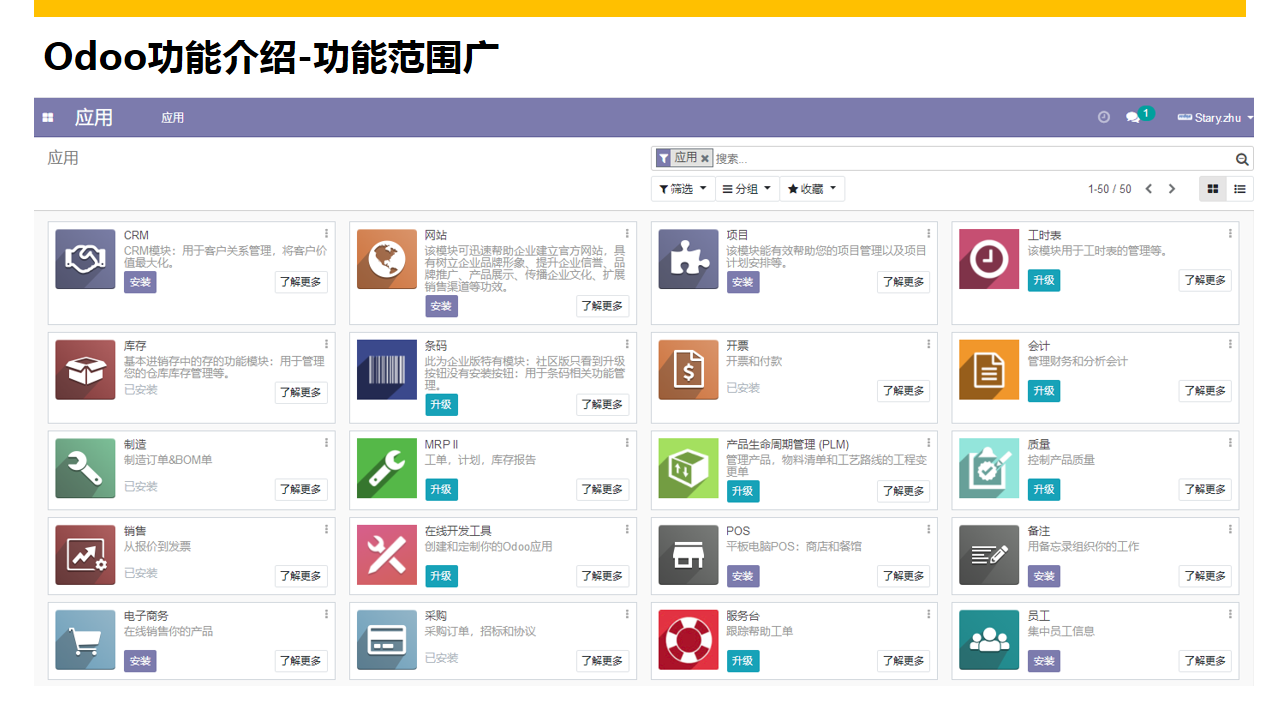Click the Manufacturing wrench app icon

point(85,468)
